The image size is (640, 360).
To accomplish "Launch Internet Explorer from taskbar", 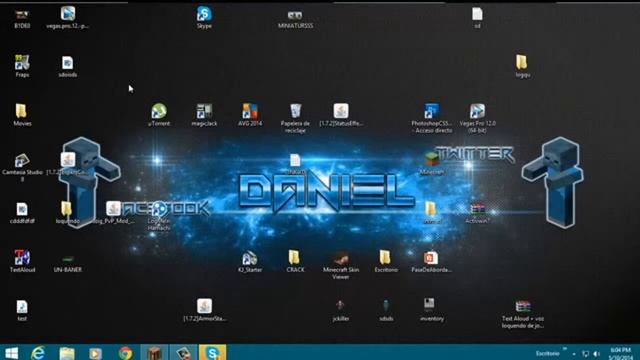I will point(38,353).
